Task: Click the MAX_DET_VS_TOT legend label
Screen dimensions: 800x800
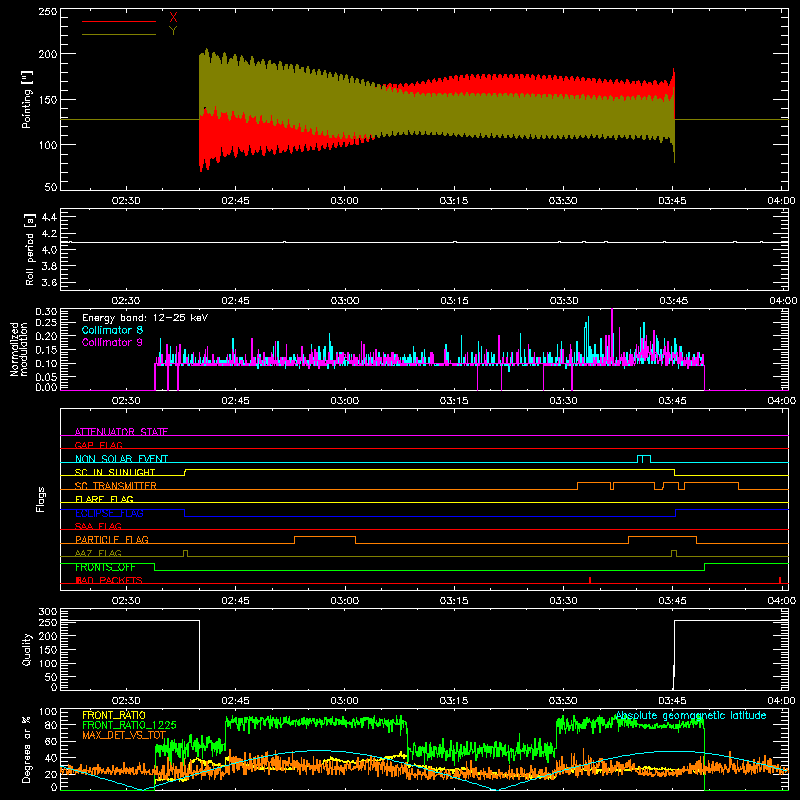Action: tap(124, 735)
